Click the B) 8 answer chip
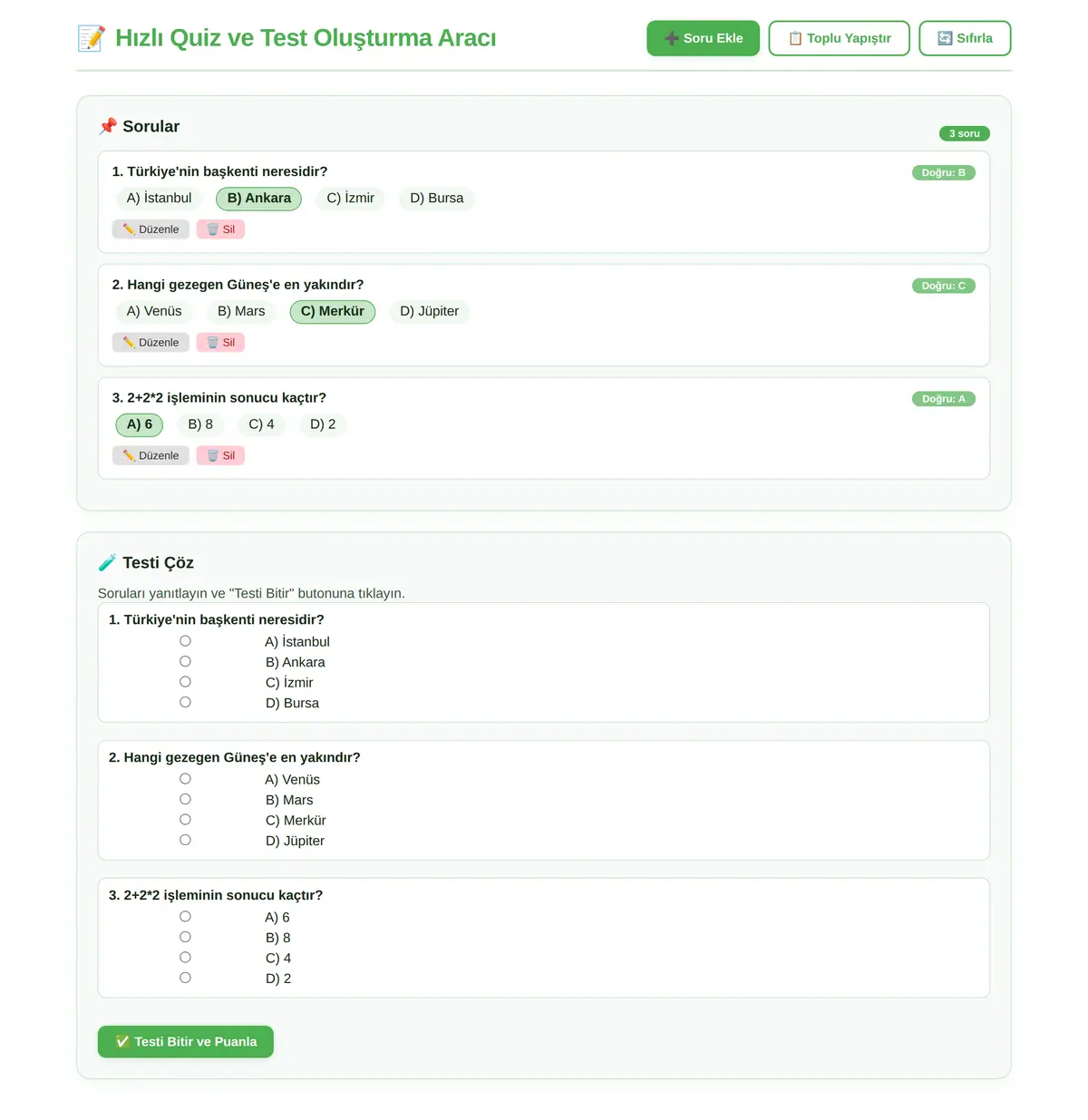The height and width of the screenshot is (1120, 1088). 200,424
